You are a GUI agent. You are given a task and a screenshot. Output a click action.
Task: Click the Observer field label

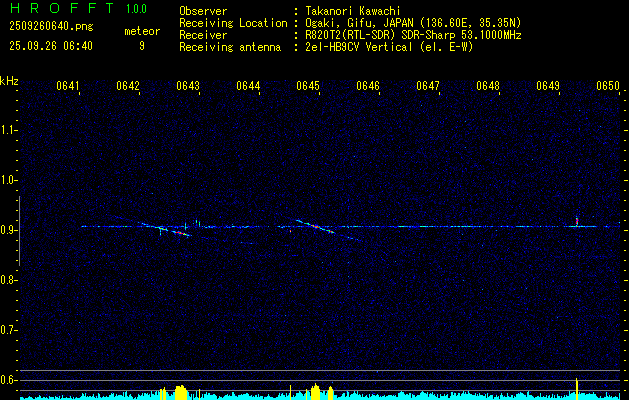[203, 11]
